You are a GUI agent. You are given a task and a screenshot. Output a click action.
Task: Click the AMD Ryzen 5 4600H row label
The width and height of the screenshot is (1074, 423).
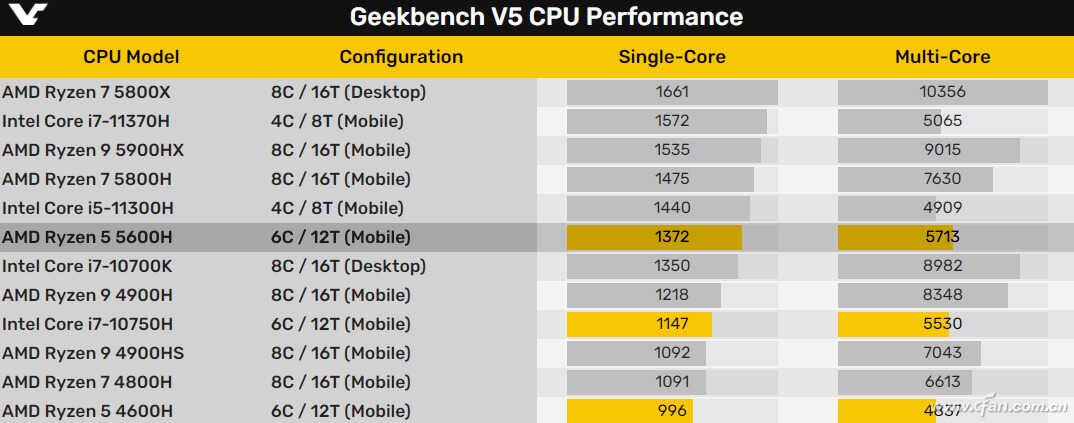coord(87,411)
